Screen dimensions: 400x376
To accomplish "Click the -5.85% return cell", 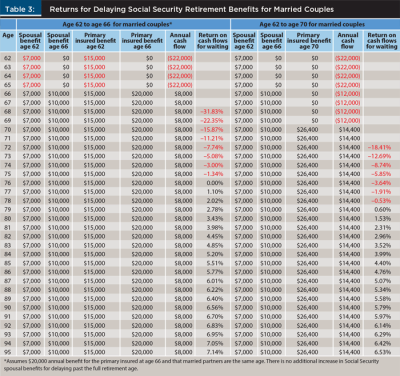I will 381,174.
